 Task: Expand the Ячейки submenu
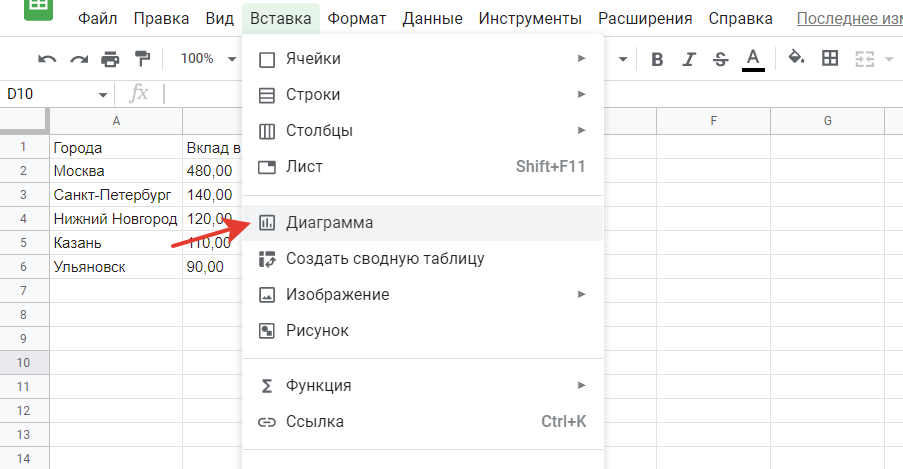tap(421, 59)
